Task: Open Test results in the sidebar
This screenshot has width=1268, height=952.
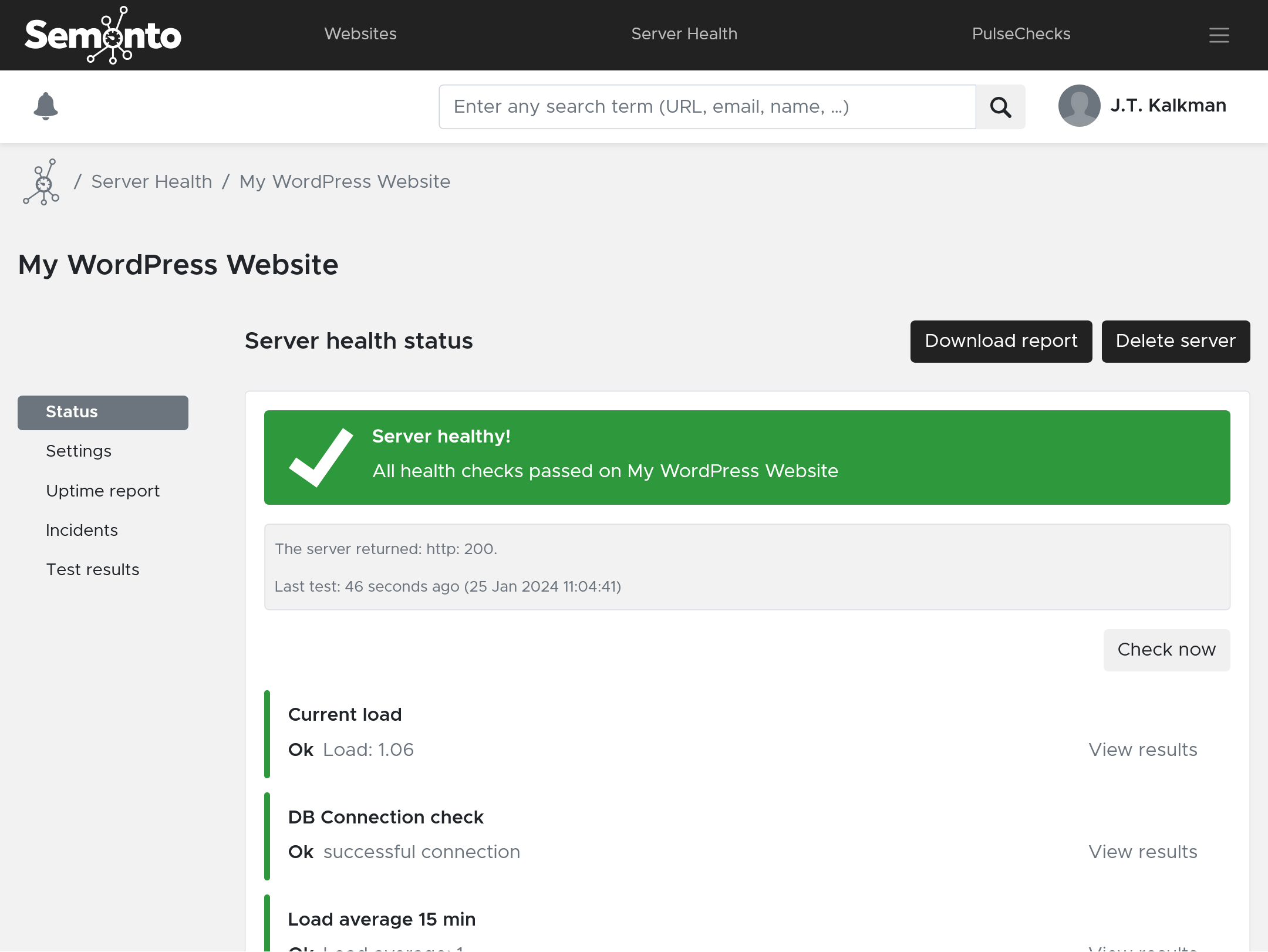Action: point(93,570)
